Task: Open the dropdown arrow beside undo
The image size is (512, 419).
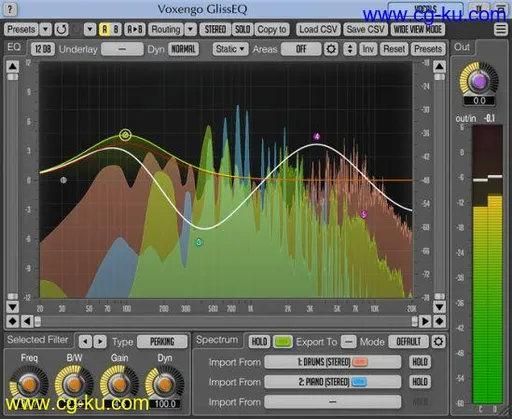Action: (90, 30)
